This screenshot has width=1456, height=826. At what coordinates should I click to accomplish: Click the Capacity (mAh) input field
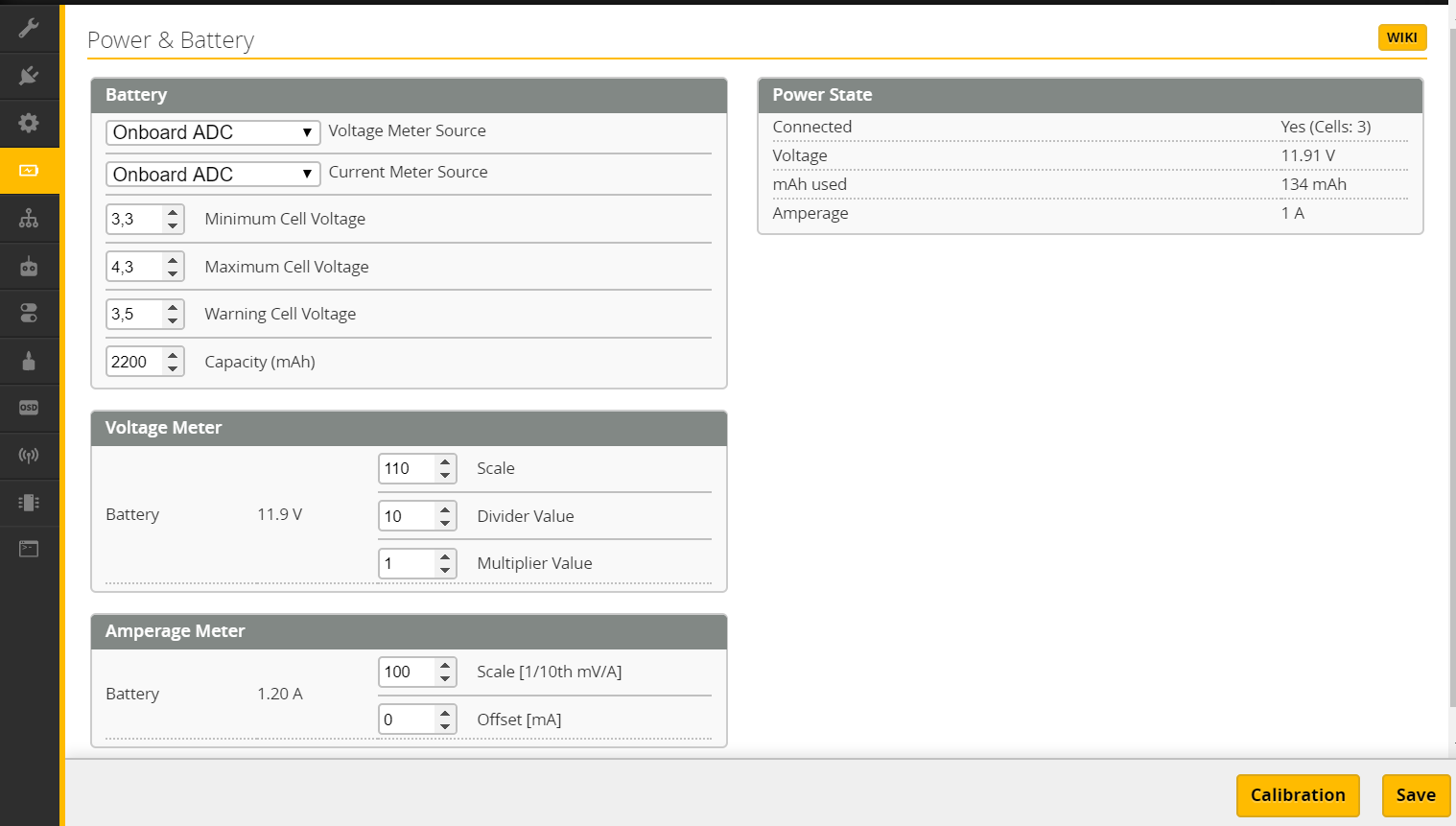pos(133,362)
